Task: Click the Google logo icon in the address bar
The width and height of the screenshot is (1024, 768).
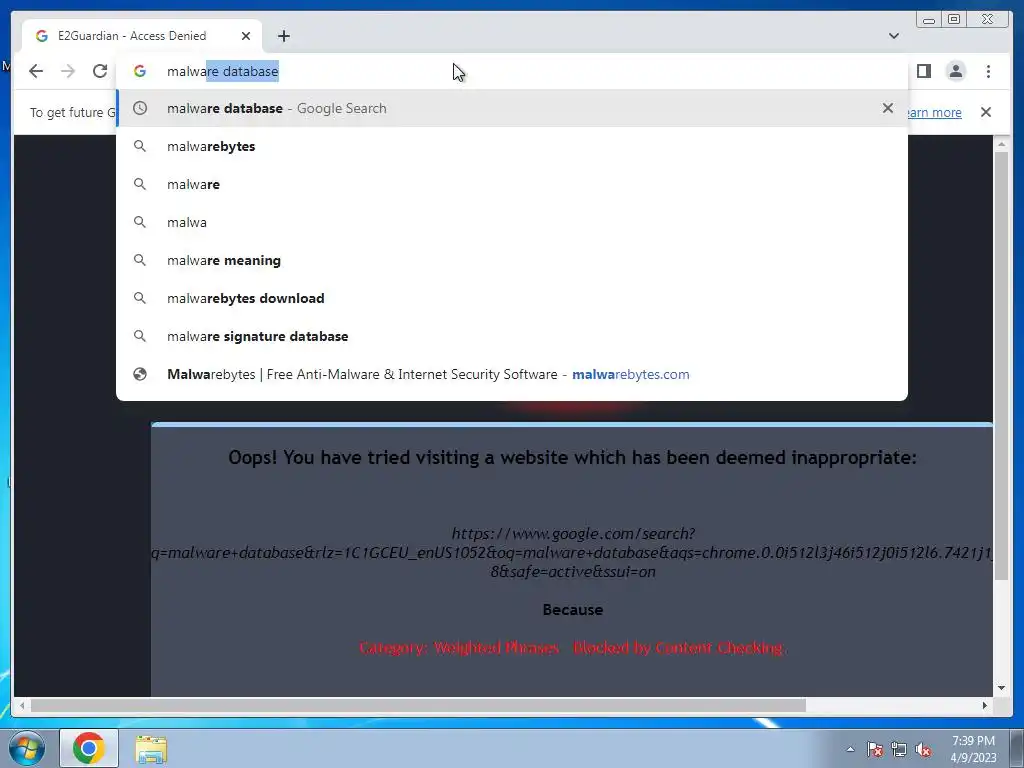Action: pyautogui.click(x=140, y=71)
